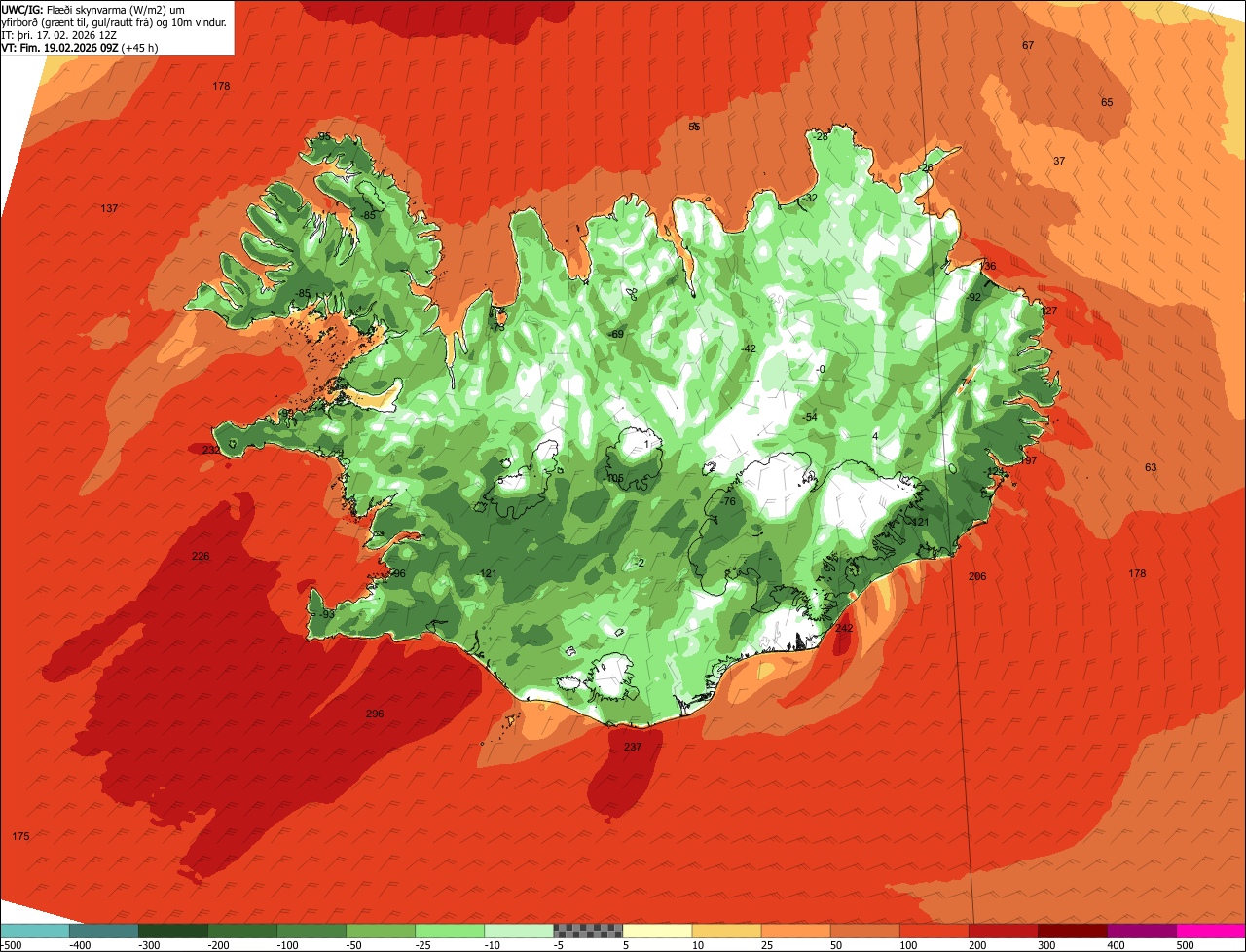Click the map value 206 off the southeast
The width and height of the screenshot is (1246, 952).
pyautogui.click(x=977, y=576)
